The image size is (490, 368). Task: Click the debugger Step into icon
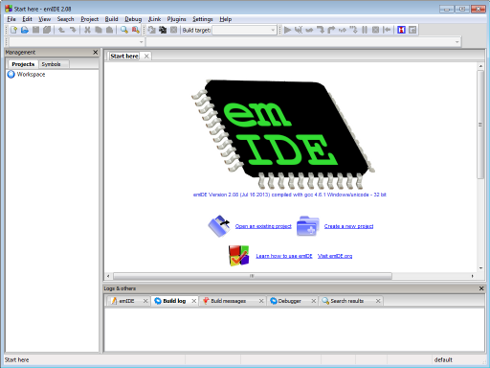click(320, 30)
